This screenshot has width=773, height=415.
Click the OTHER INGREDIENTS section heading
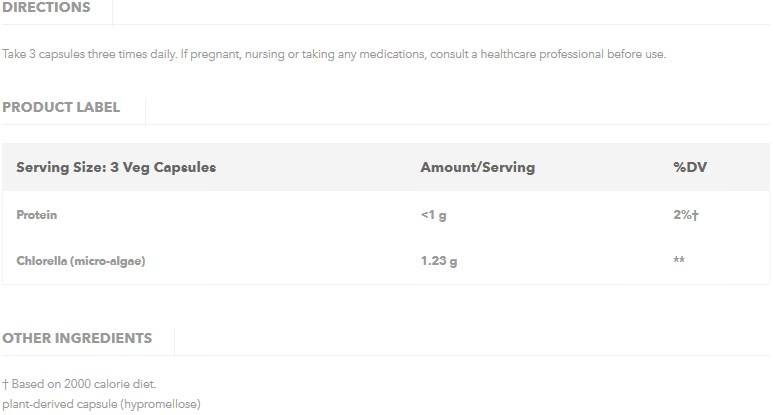tap(77, 338)
